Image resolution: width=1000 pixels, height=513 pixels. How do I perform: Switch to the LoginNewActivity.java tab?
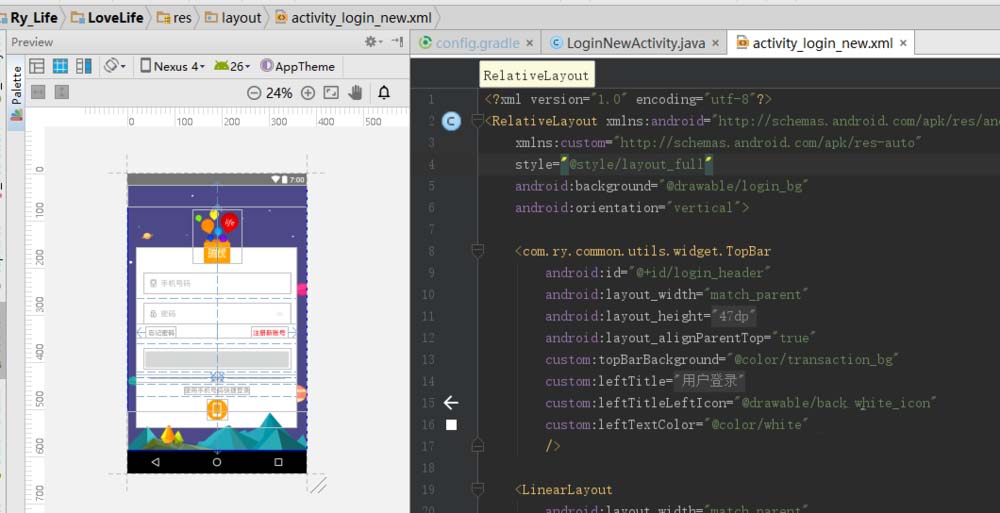point(635,43)
